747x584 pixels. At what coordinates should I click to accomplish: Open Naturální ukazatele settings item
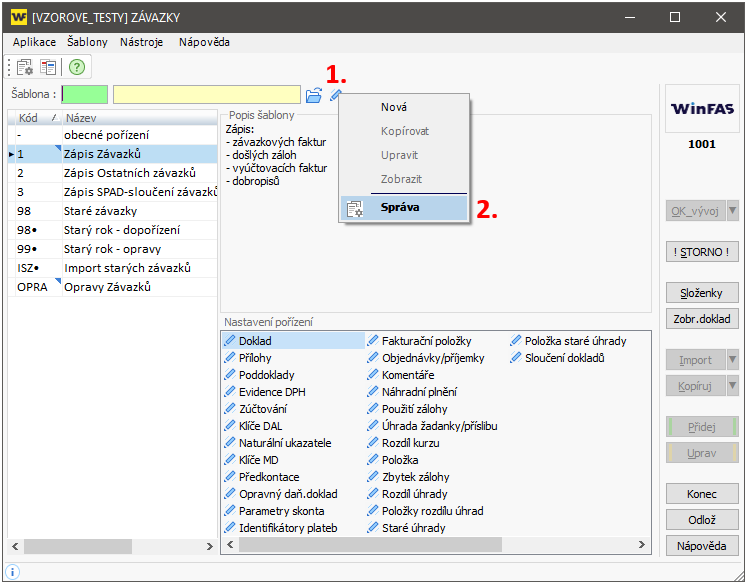[278, 443]
